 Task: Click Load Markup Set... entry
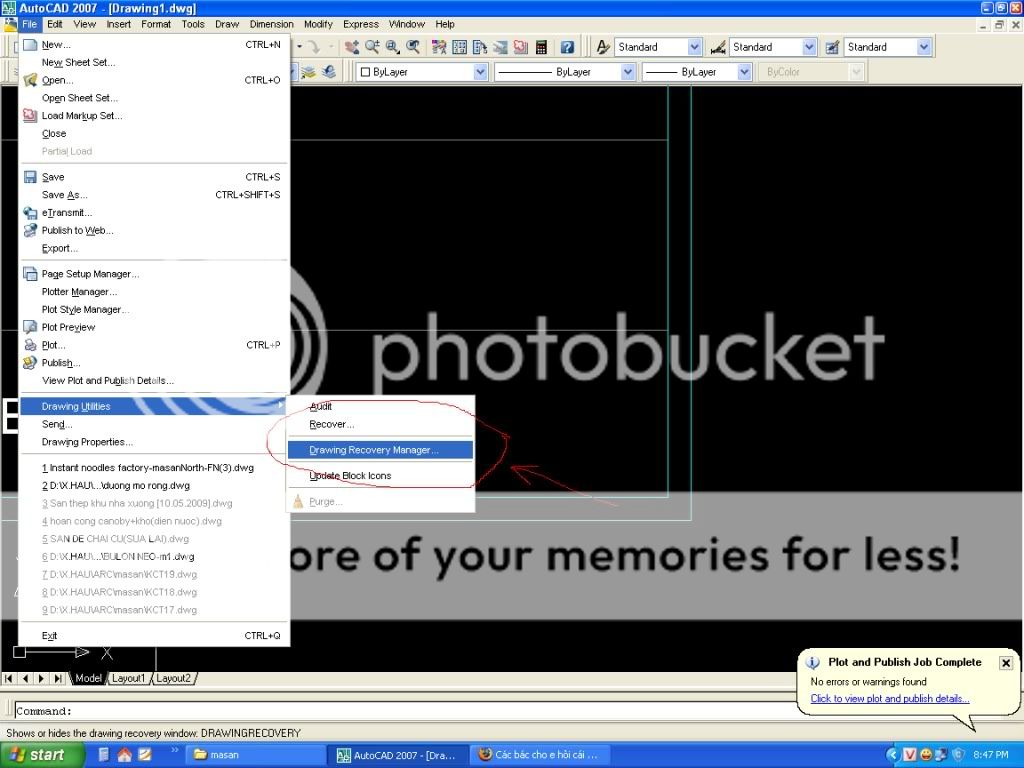154,116
